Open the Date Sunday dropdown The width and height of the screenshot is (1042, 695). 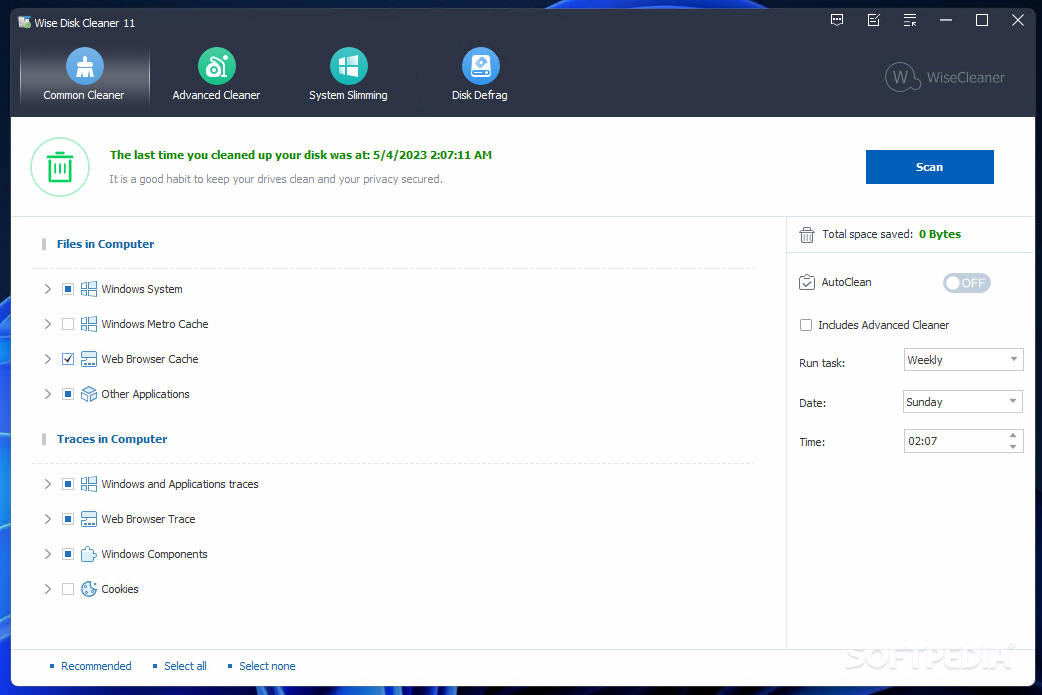[x=963, y=402]
